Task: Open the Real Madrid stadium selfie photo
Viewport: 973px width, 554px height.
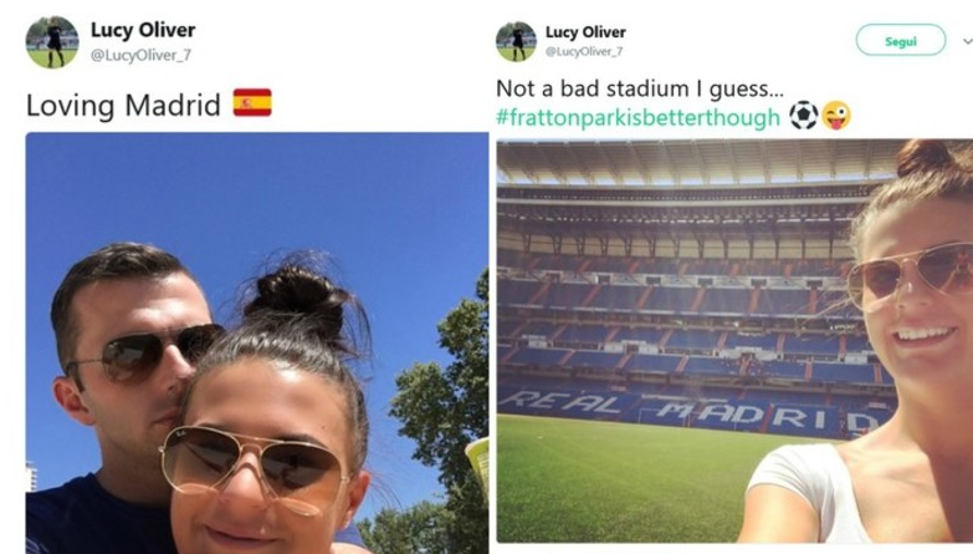Action: 735,341
